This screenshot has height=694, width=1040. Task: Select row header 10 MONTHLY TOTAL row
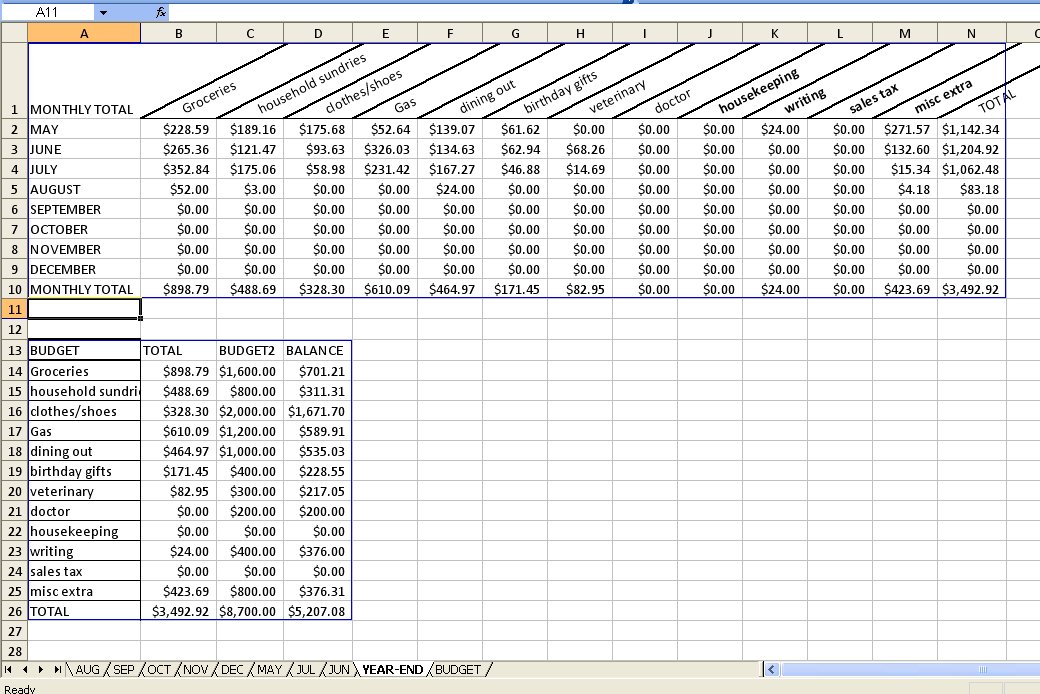pos(13,289)
